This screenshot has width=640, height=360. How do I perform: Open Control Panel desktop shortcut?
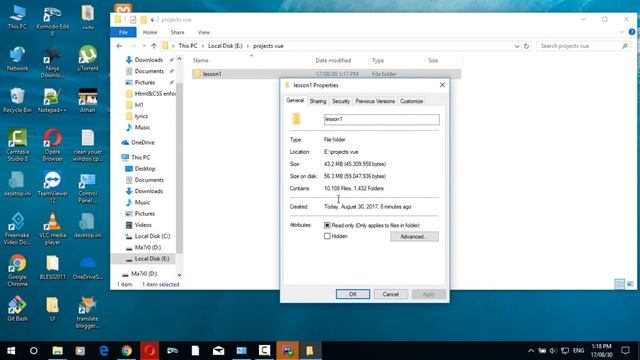[x=87, y=187]
